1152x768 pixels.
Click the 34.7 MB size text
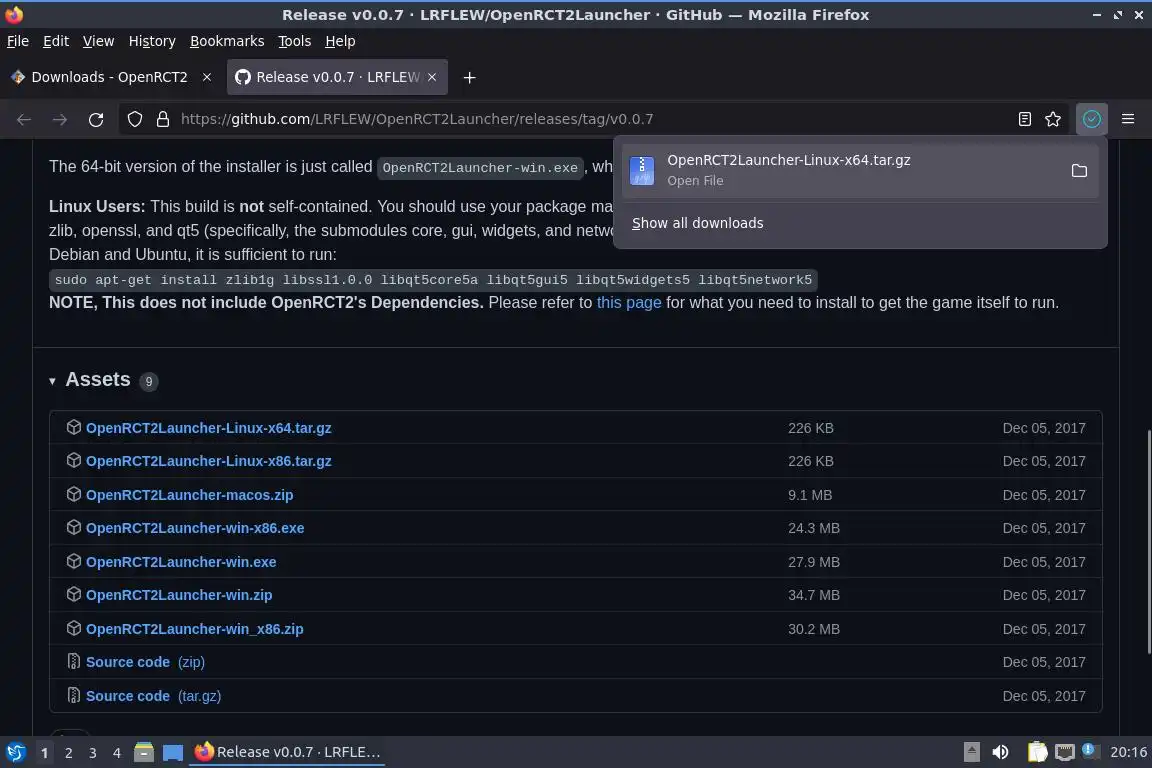click(813, 595)
